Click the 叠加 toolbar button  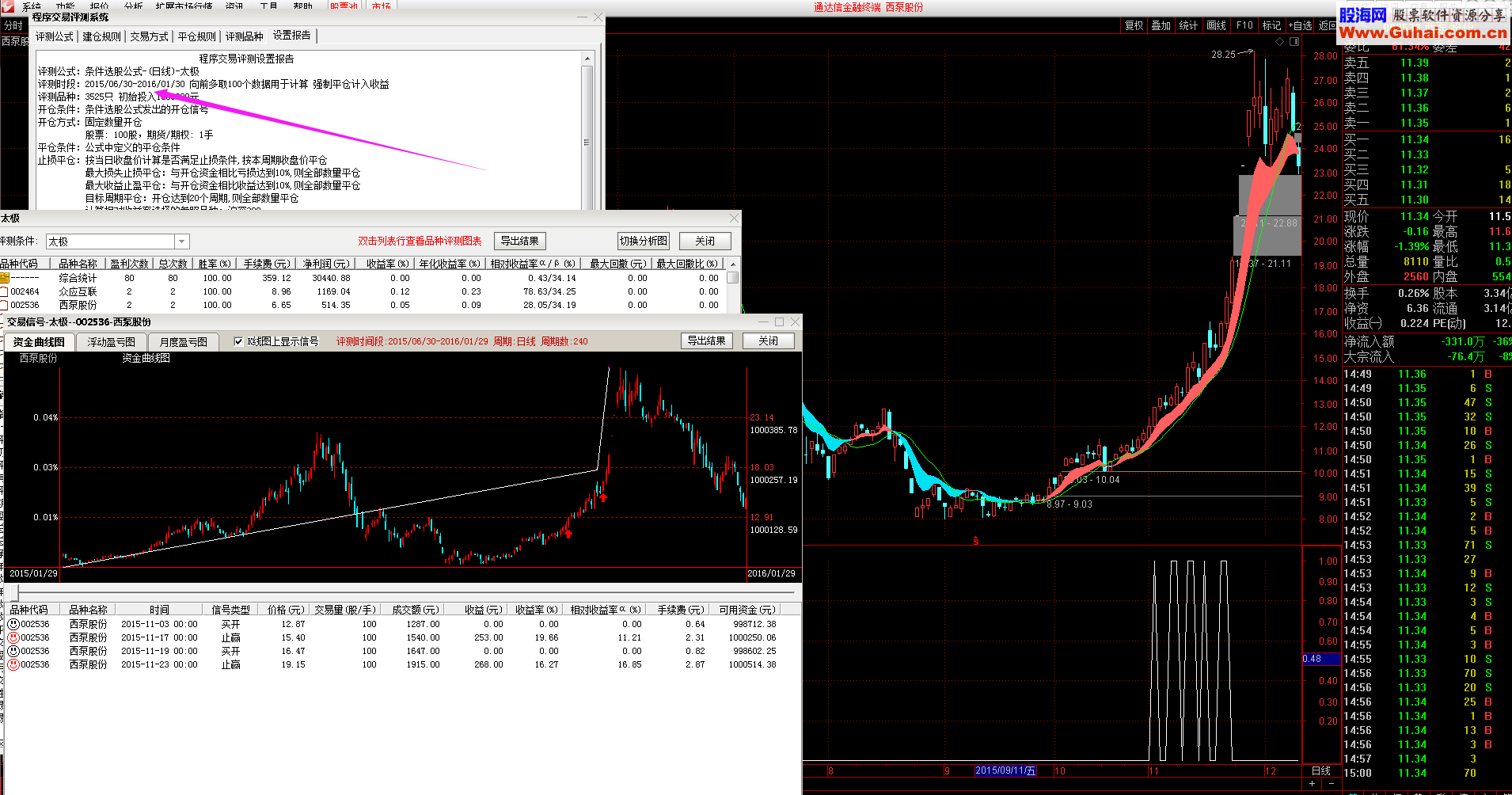coord(1161,25)
